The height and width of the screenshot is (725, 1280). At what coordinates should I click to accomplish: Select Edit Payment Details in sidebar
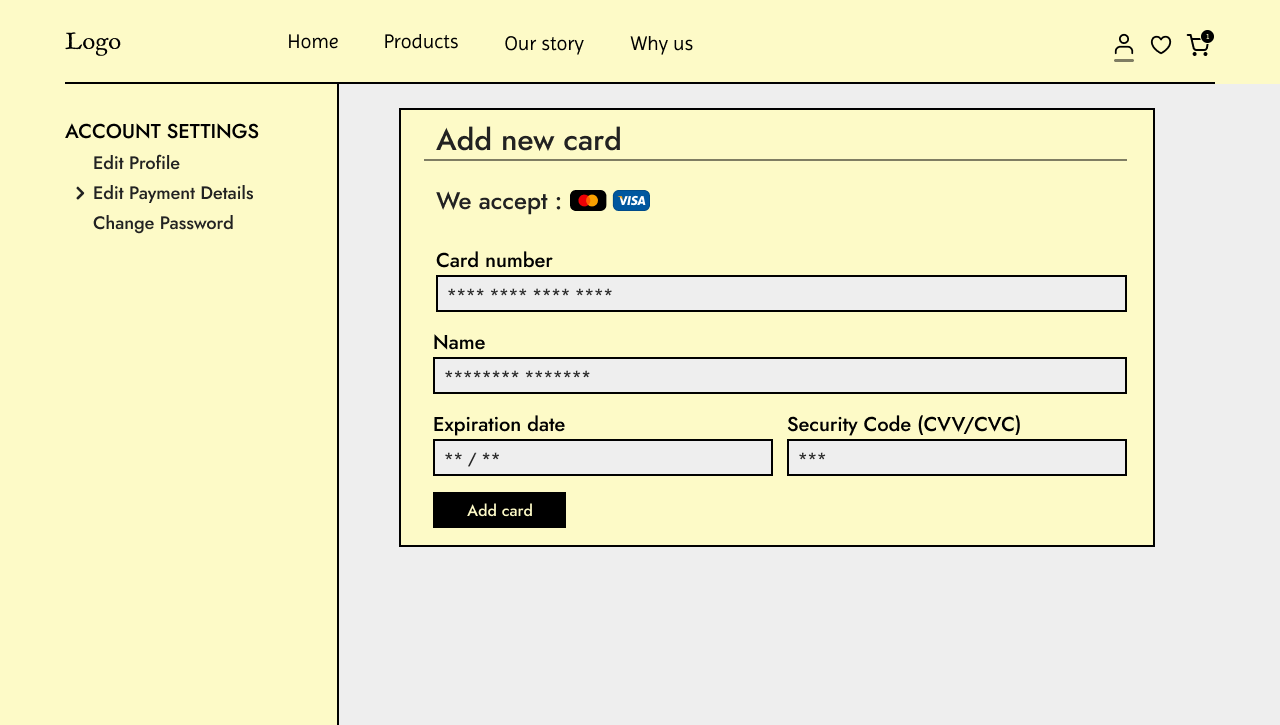[173, 193]
